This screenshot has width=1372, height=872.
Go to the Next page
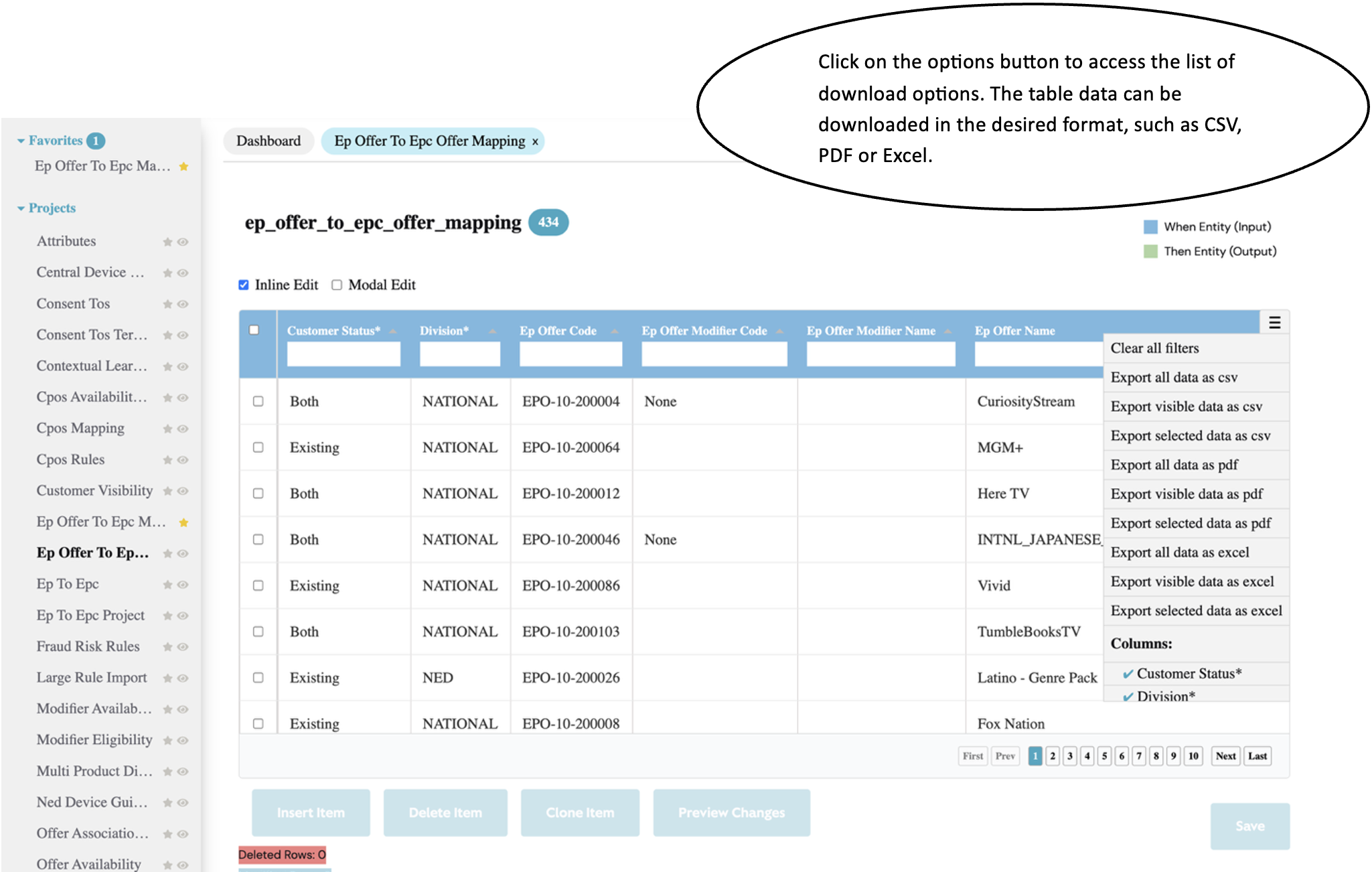point(1225,756)
